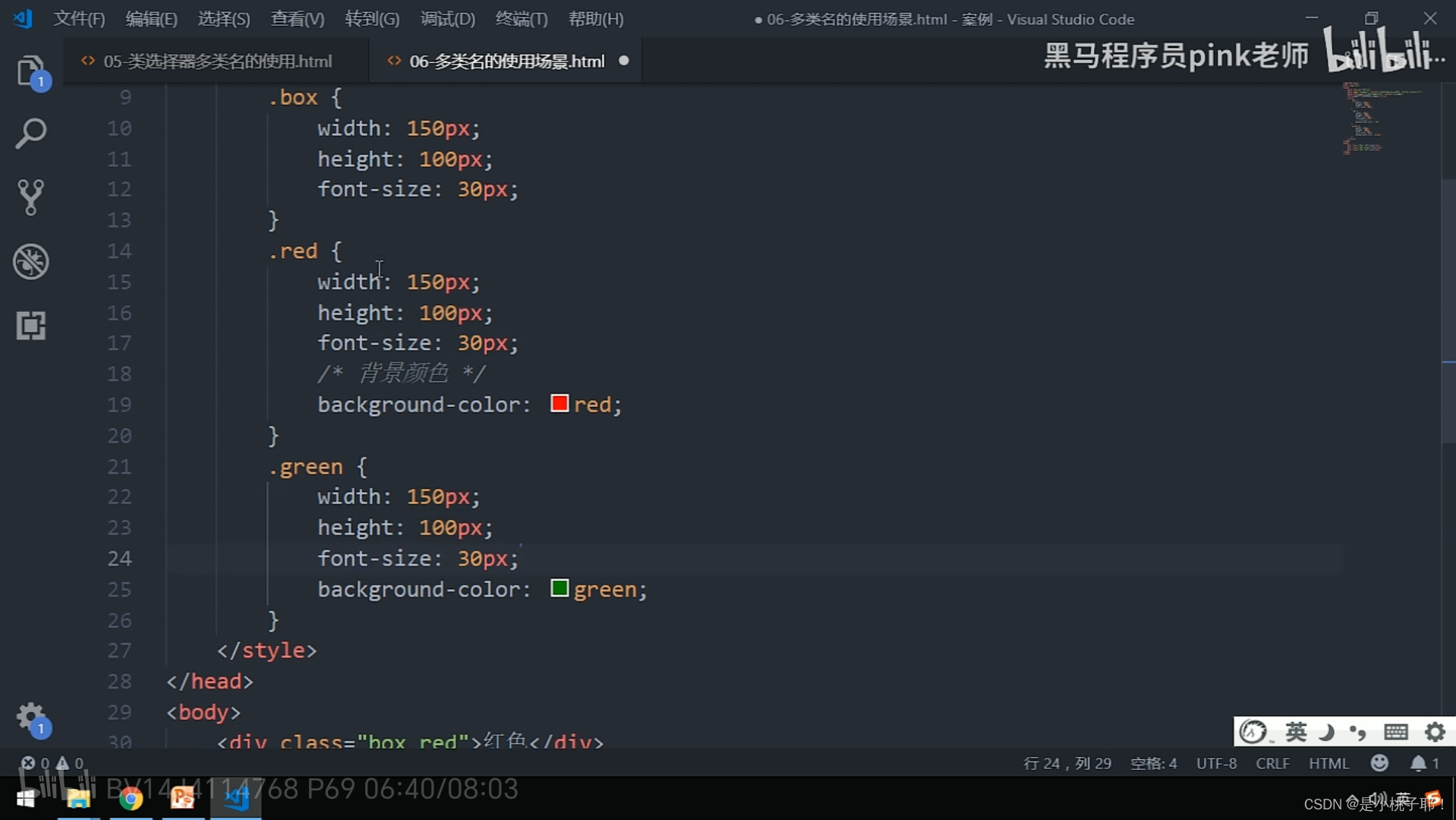Open the feedback smiley in status bar

pyautogui.click(x=1379, y=763)
